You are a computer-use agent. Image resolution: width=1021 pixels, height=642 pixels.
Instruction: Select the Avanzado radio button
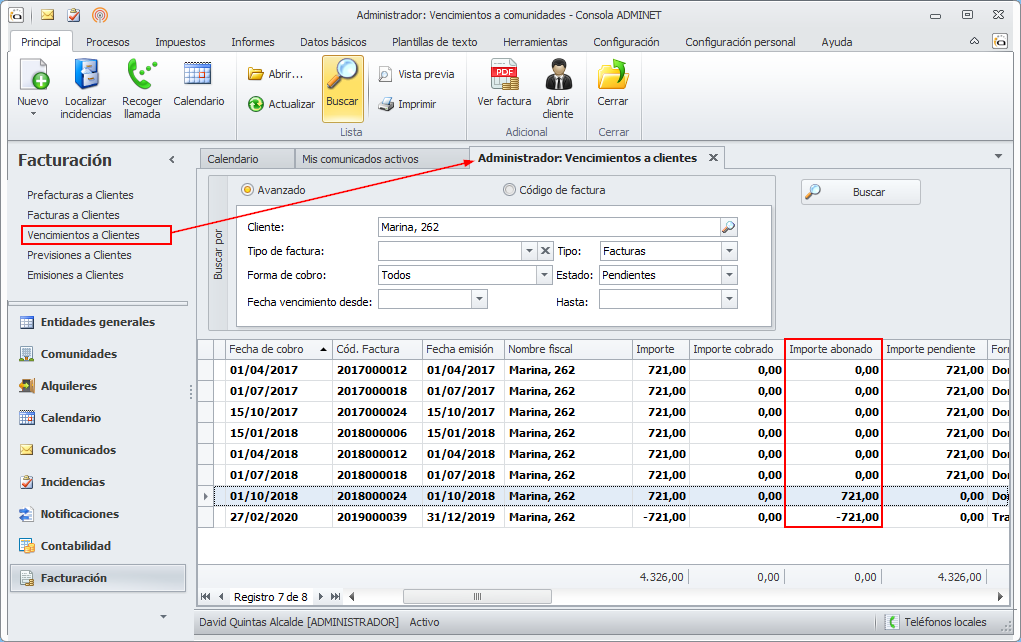247,190
